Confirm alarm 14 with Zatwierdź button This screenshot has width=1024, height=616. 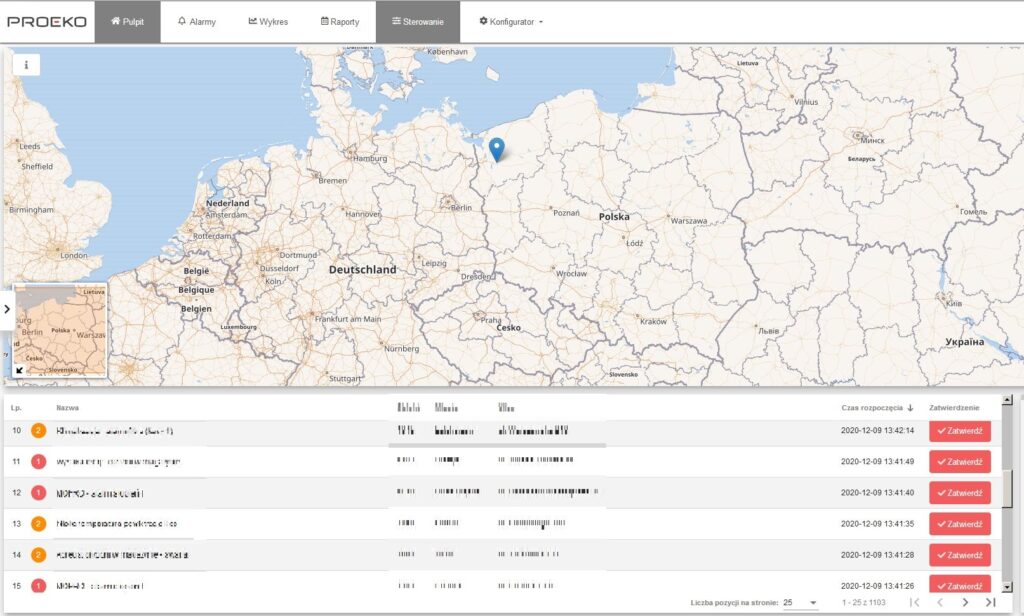959,554
